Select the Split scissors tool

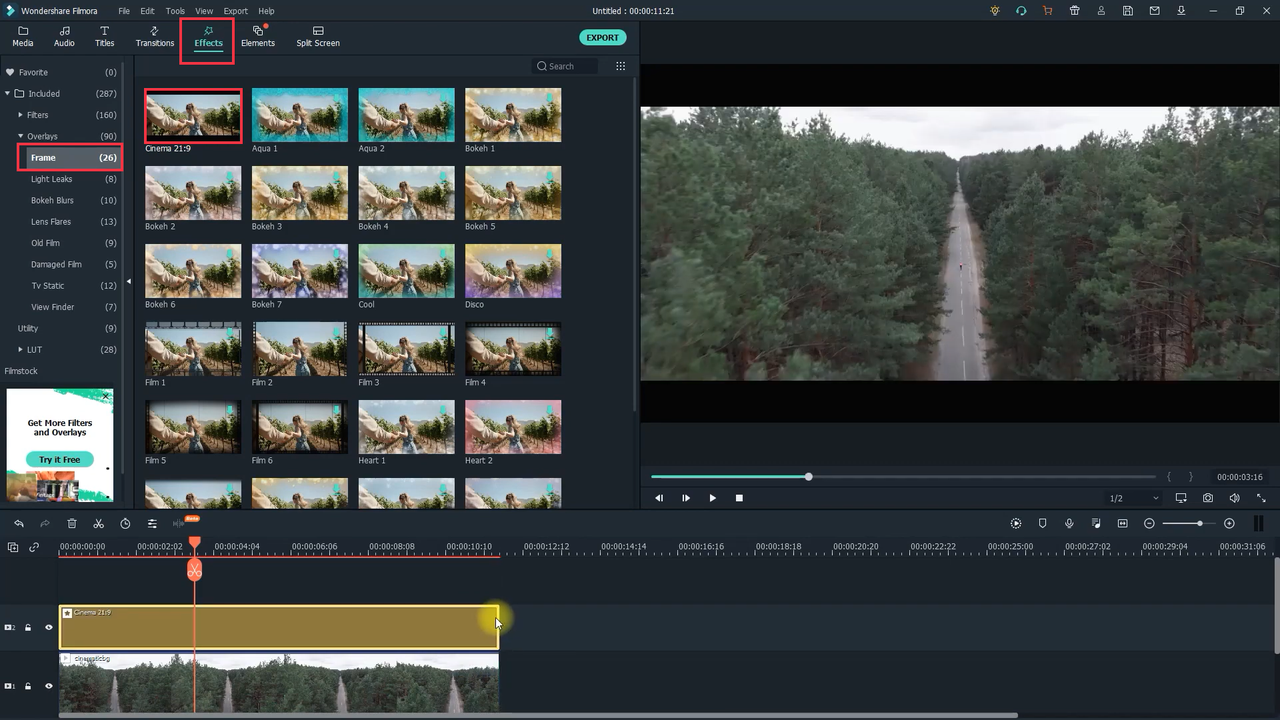tap(98, 523)
